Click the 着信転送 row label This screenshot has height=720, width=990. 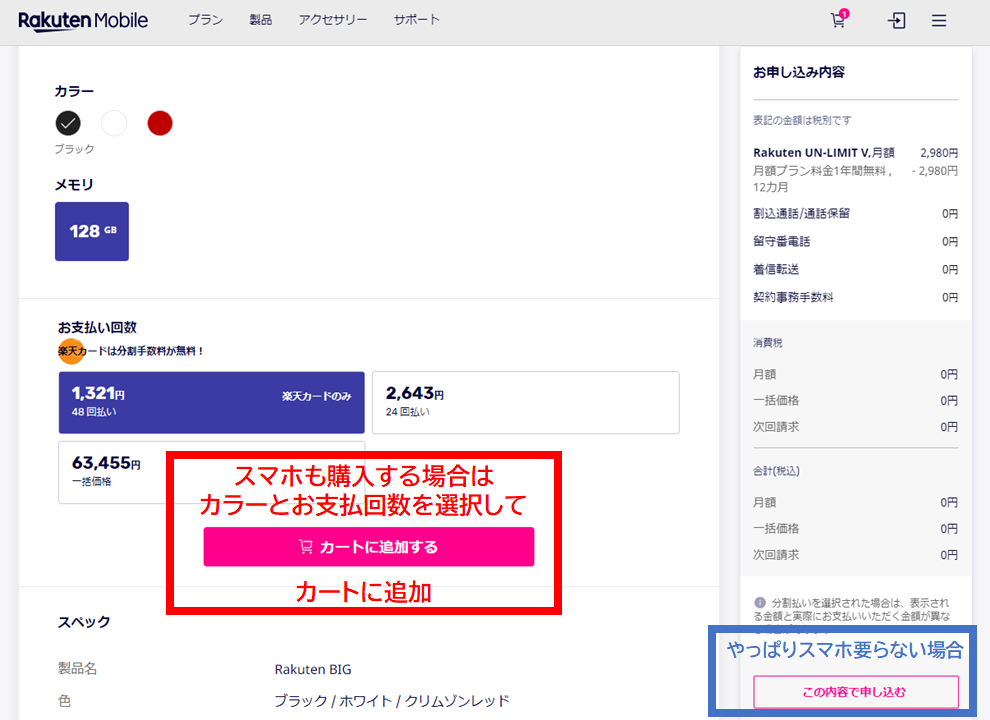click(776, 269)
